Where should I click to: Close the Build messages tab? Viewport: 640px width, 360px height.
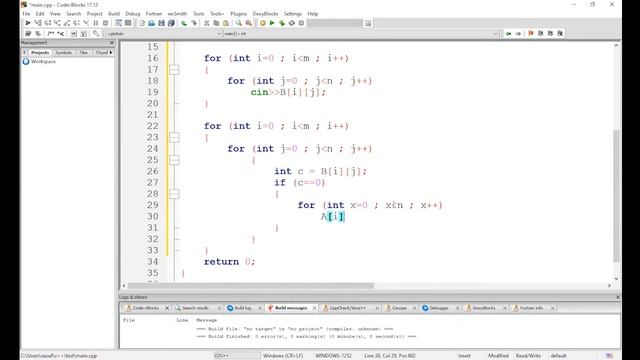pyautogui.click(x=314, y=308)
